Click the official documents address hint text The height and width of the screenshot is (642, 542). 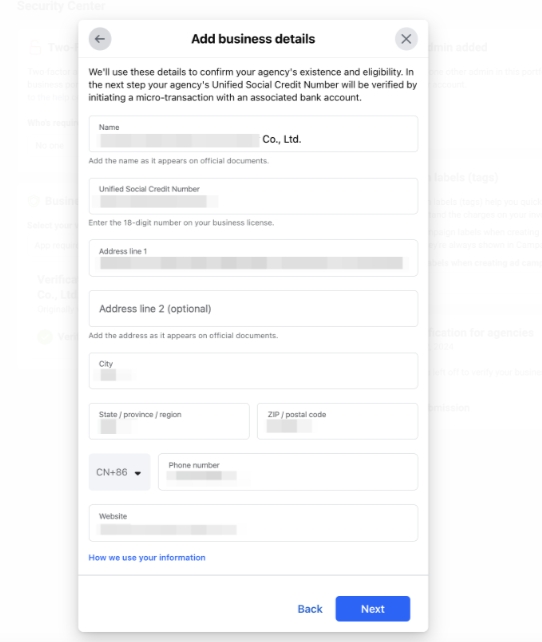pyautogui.click(x=183, y=336)
